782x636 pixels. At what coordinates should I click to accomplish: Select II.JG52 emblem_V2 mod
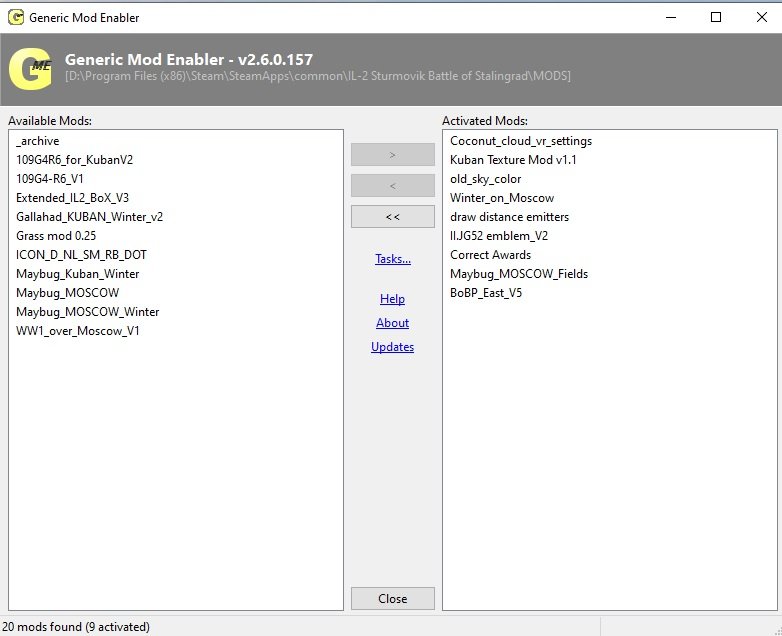(x=499, y=236)
